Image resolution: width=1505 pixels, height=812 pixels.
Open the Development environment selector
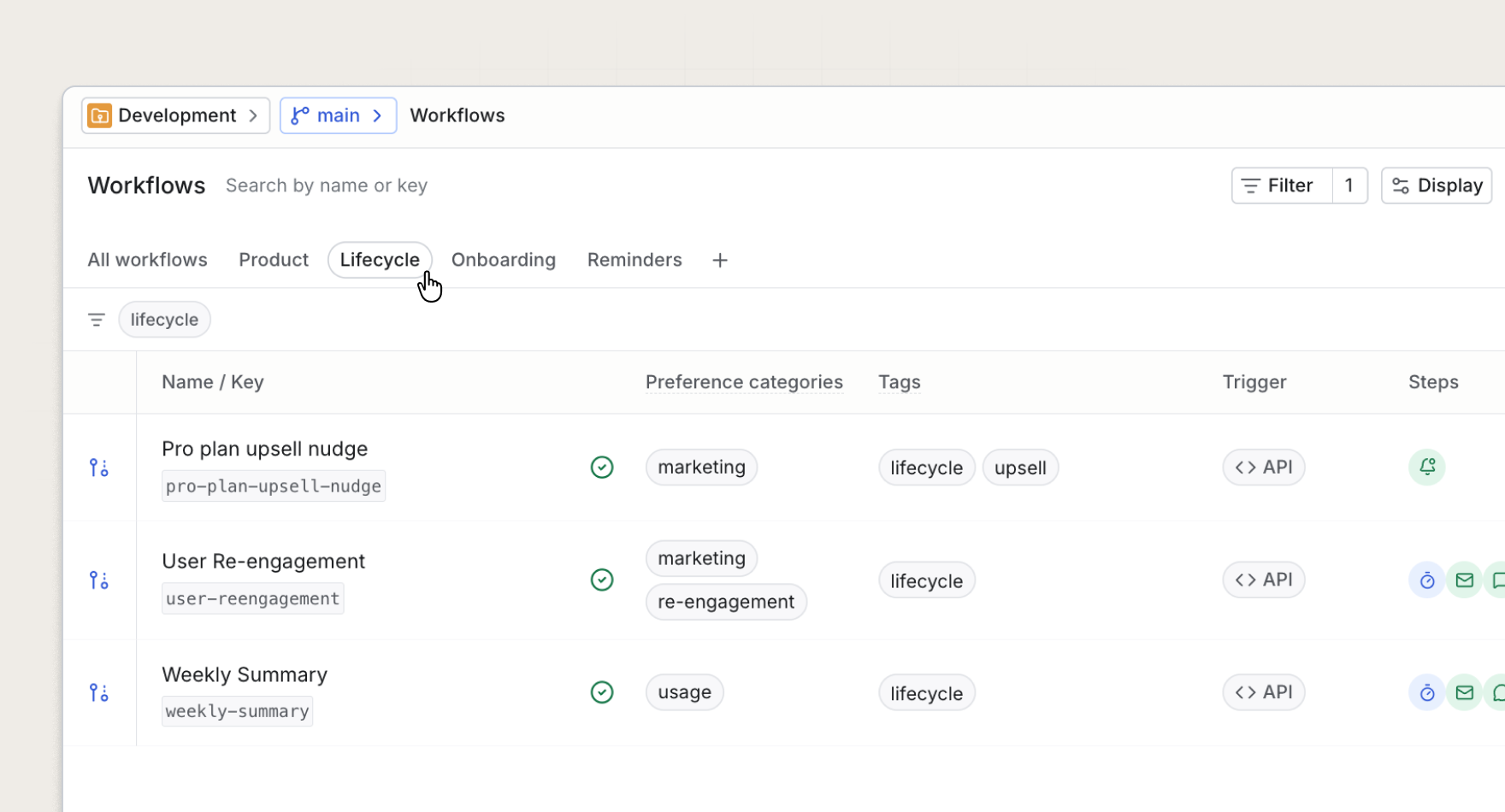(x=175, y=115)
